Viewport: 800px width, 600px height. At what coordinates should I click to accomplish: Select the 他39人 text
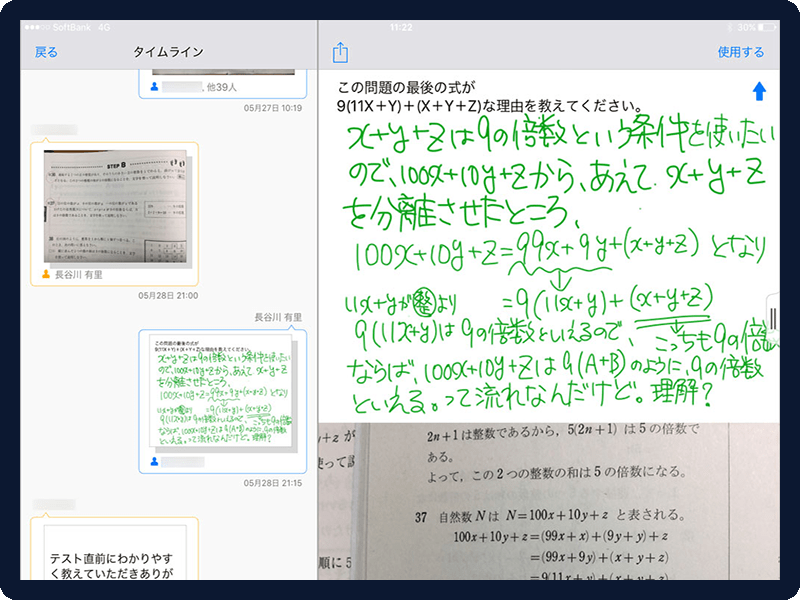pos(222,87)
